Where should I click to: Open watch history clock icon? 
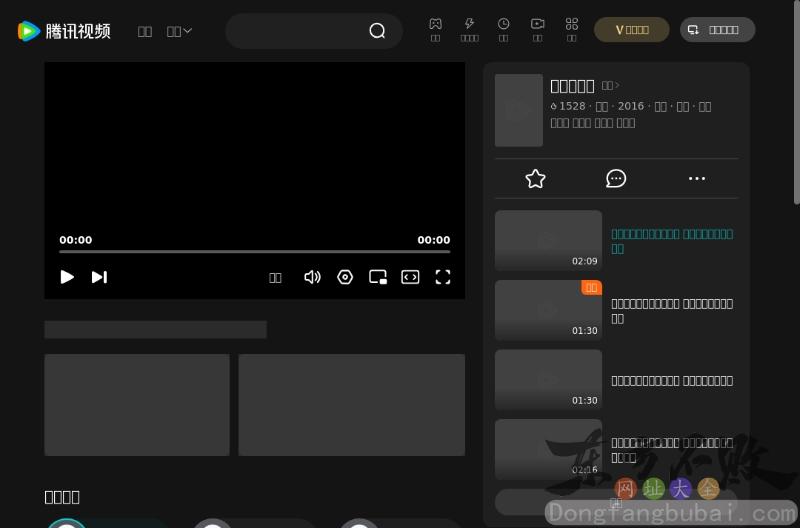pyautogui.click(x=503, y=24)
